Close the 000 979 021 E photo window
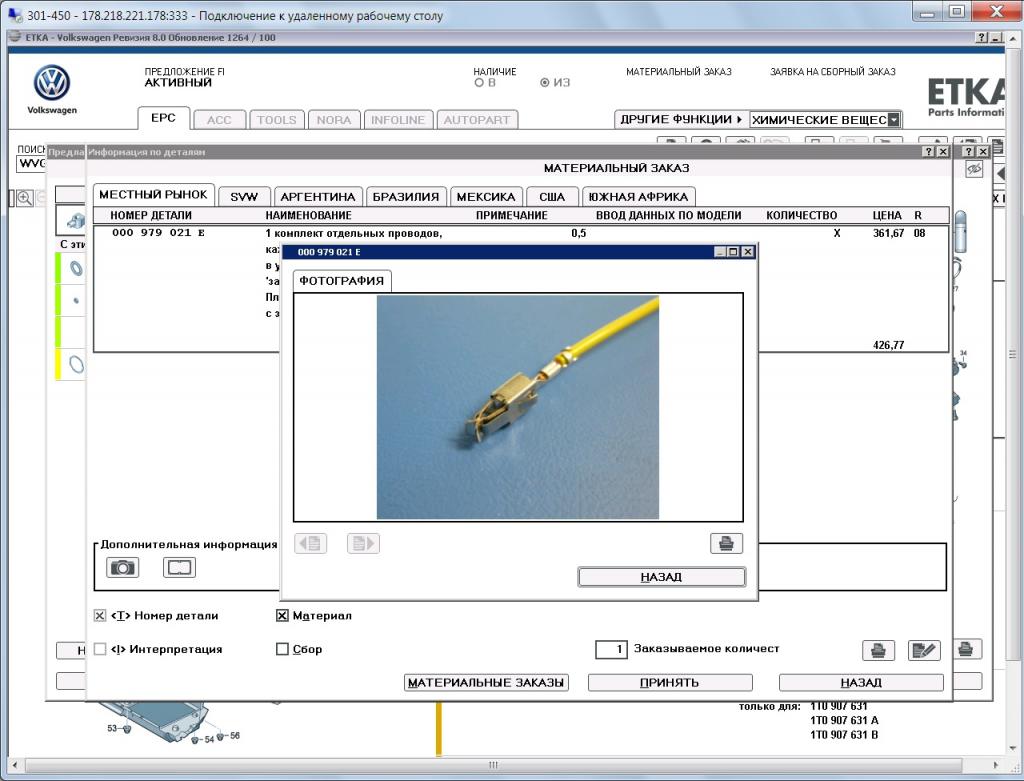The height and width of the screenshot is (781, 1024). click(x=748, y=252)
